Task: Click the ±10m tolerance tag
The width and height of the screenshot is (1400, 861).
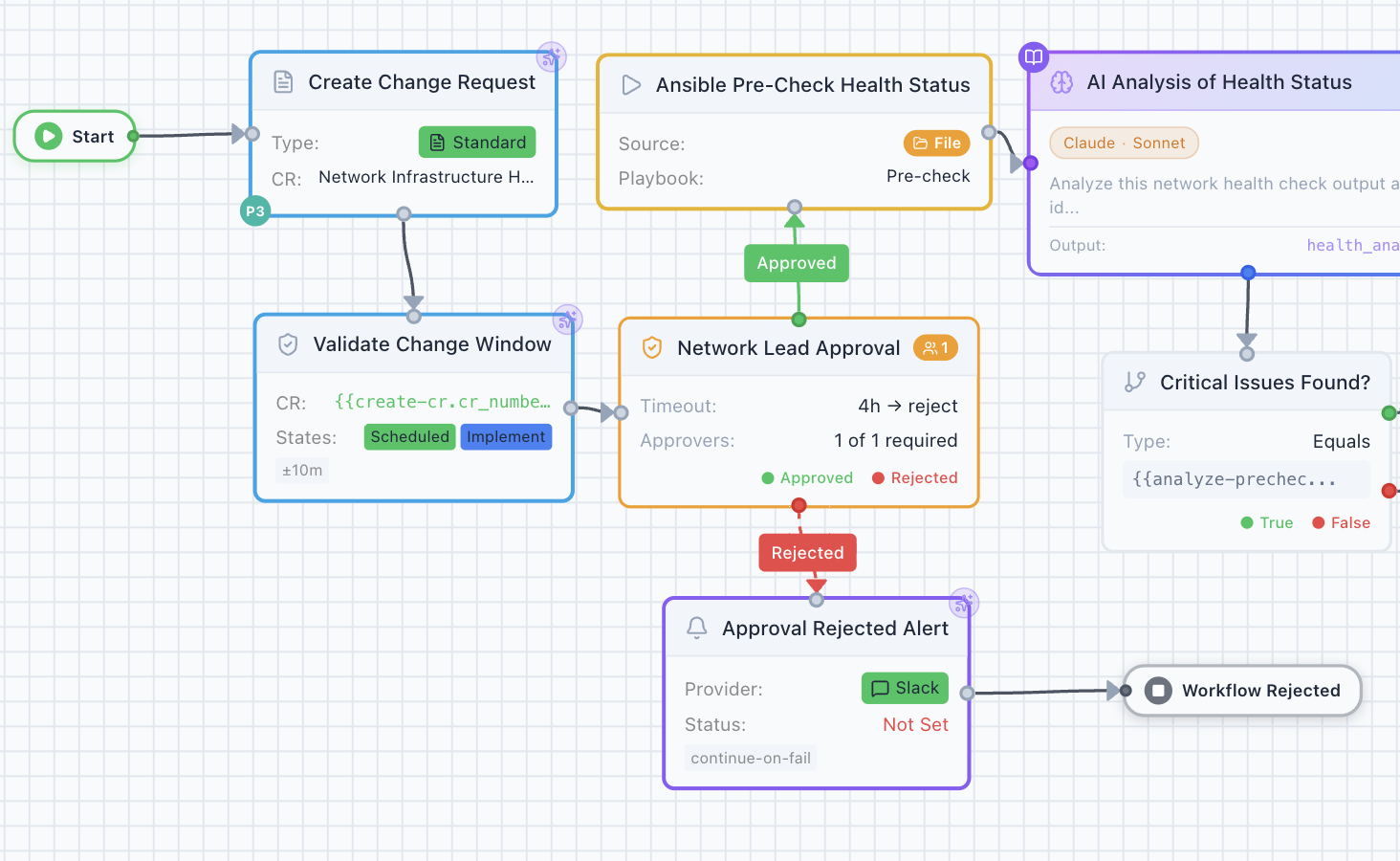Action: tap(302, 471)
